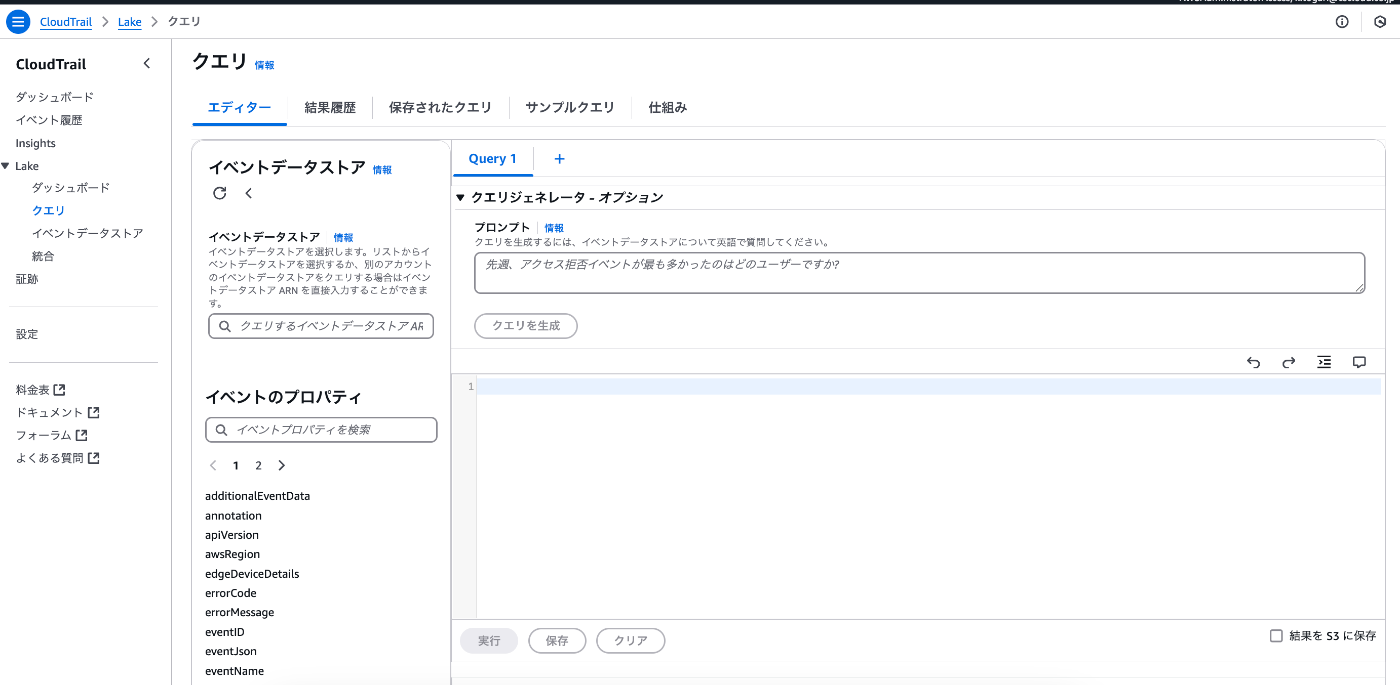Open the 情報 link beside the イベントデータストア heading

pyautogui.click(x=382, y=170)
